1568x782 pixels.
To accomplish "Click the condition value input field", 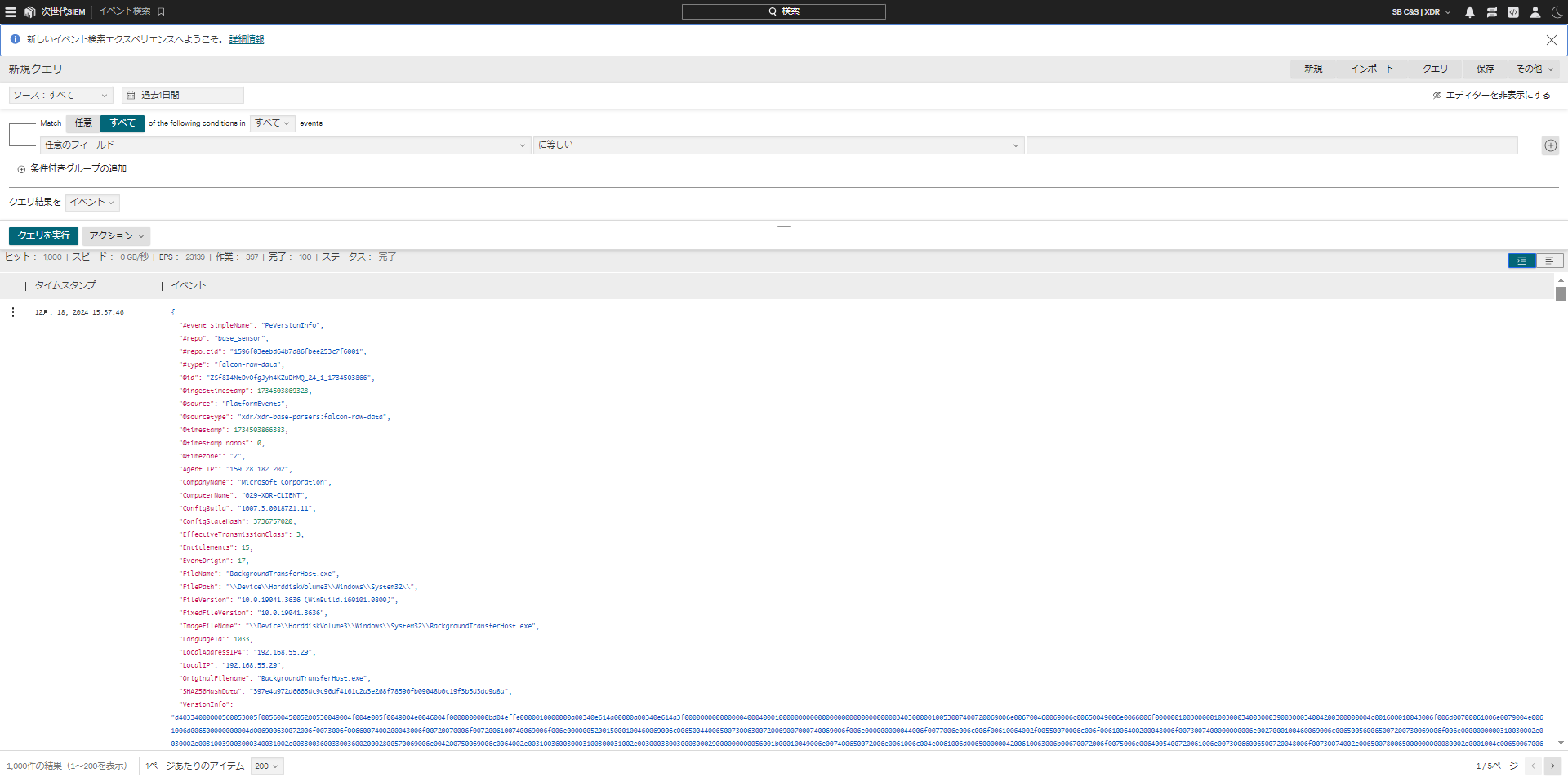I will tap(1272, 145).
